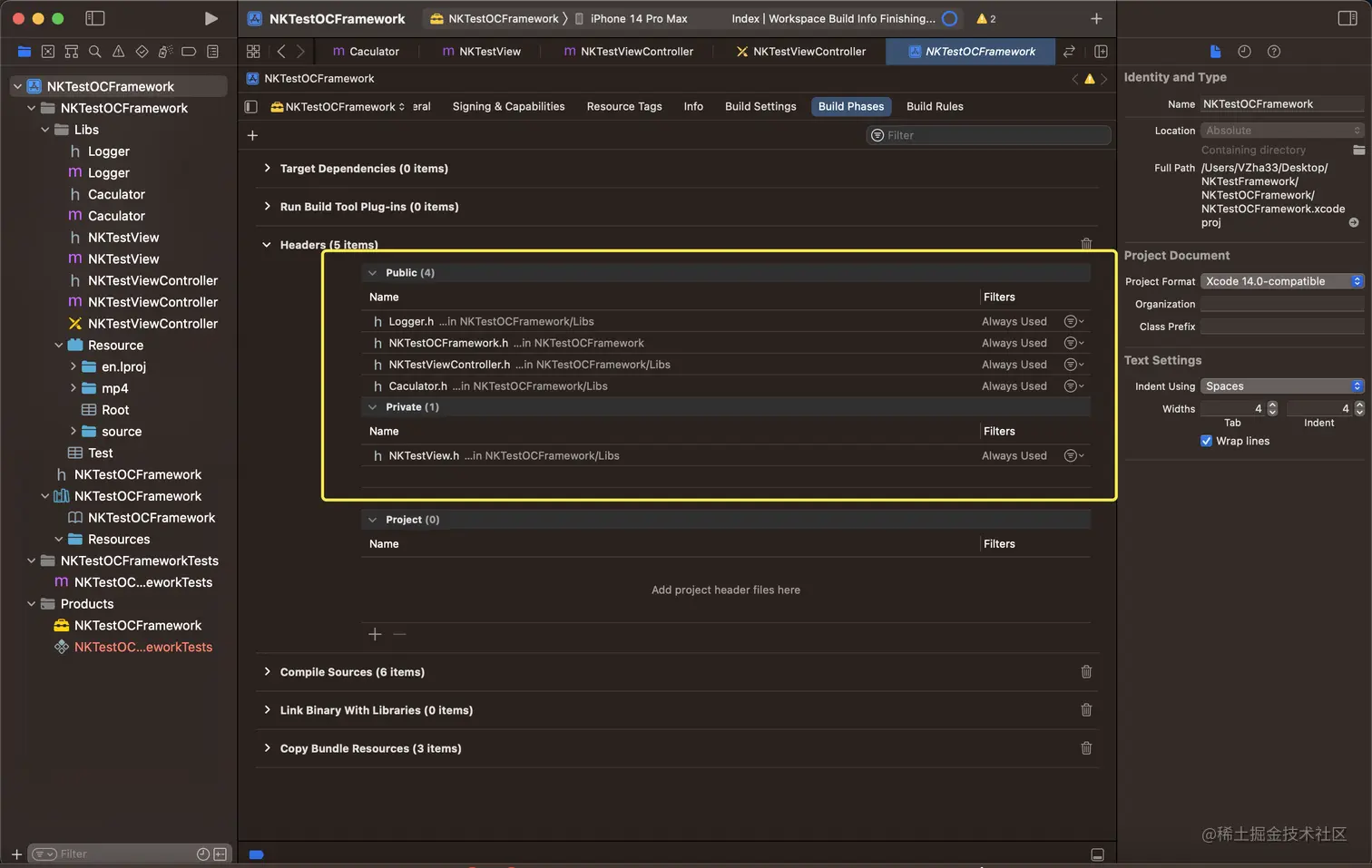This screenshot has width=1372, height=868.
Task: Increment the Tab width stepper
Action: (1272, 405)
